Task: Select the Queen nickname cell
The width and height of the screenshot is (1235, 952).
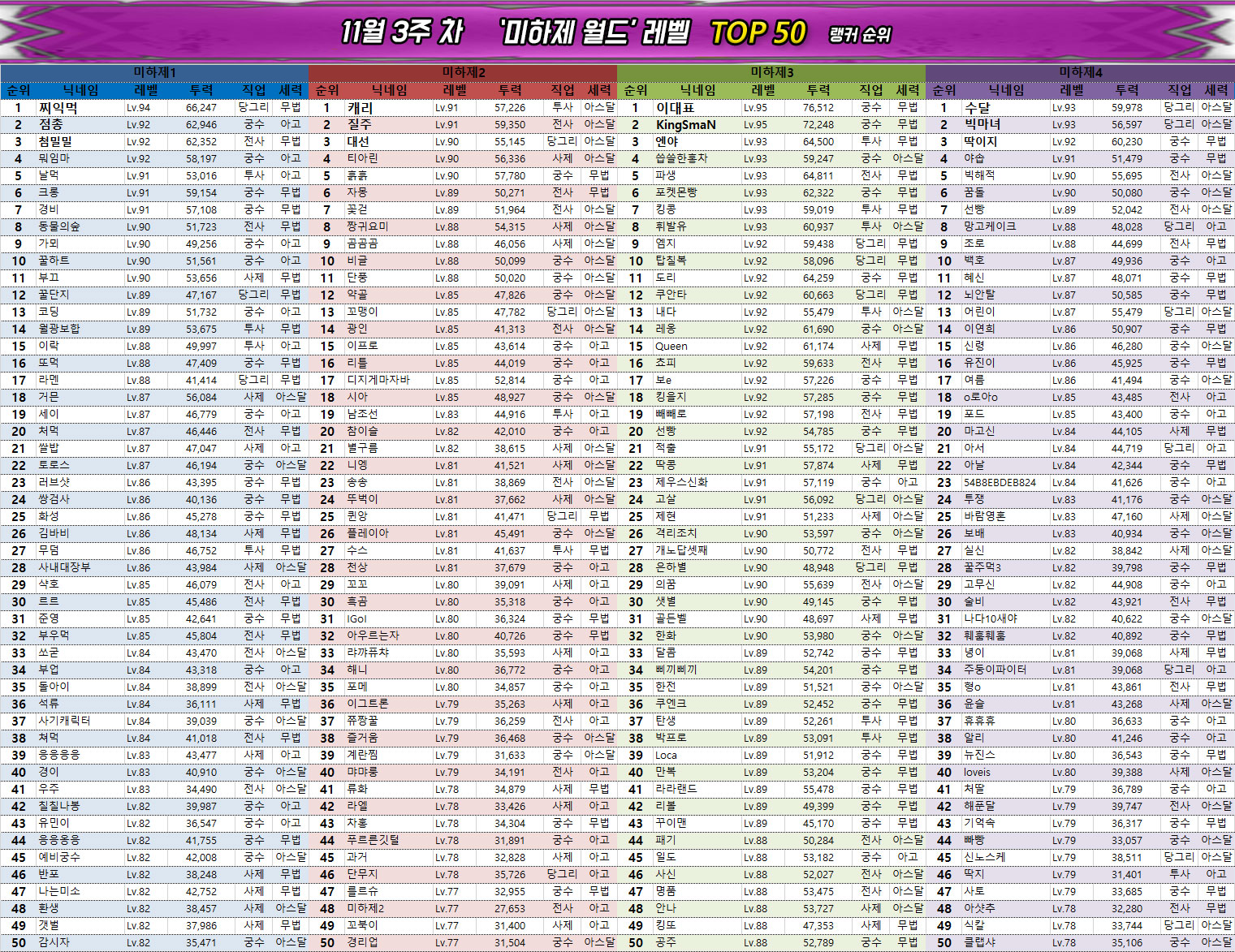Action: tap(671, 347)
